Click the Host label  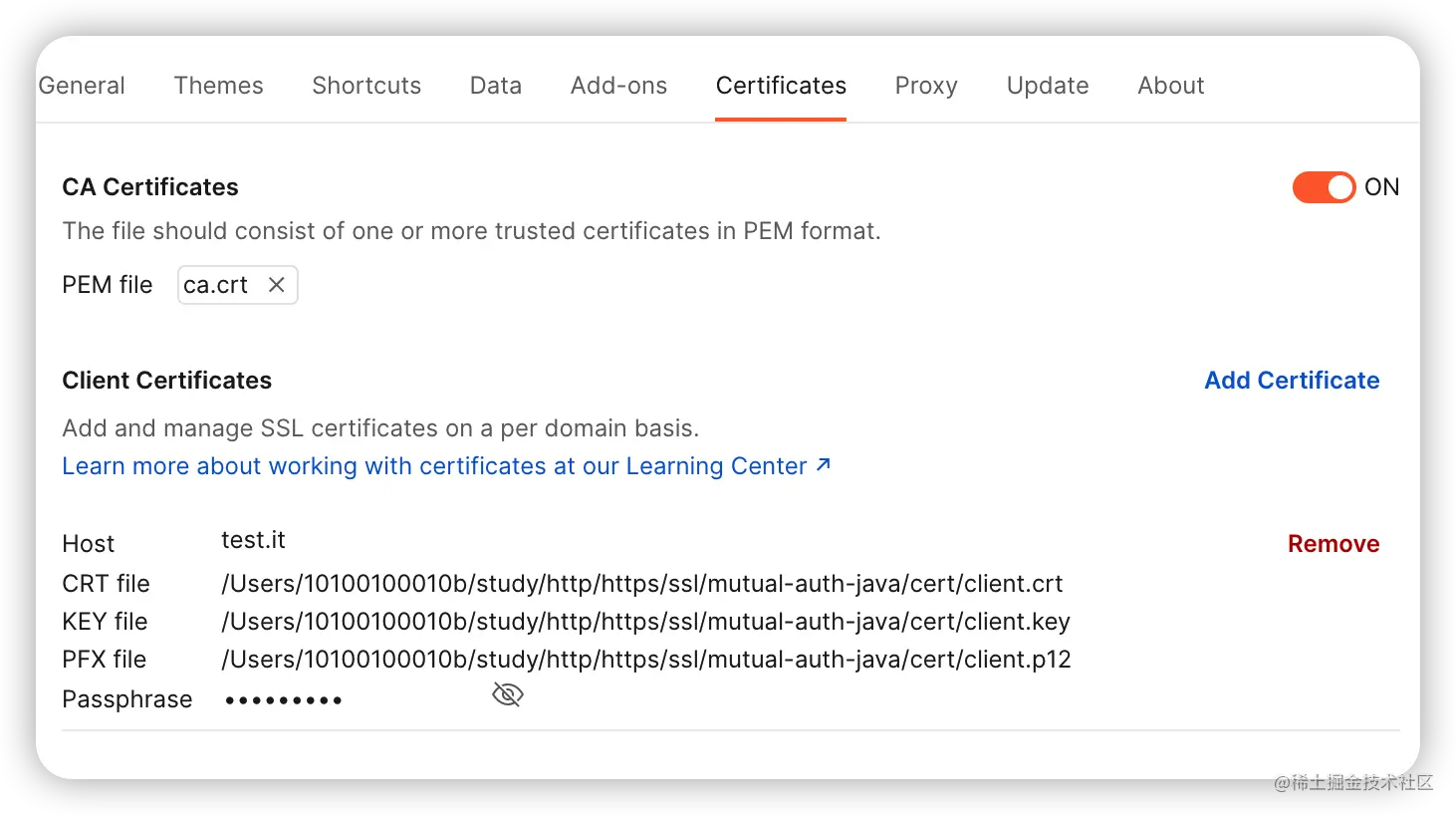[x=89, y=544]
